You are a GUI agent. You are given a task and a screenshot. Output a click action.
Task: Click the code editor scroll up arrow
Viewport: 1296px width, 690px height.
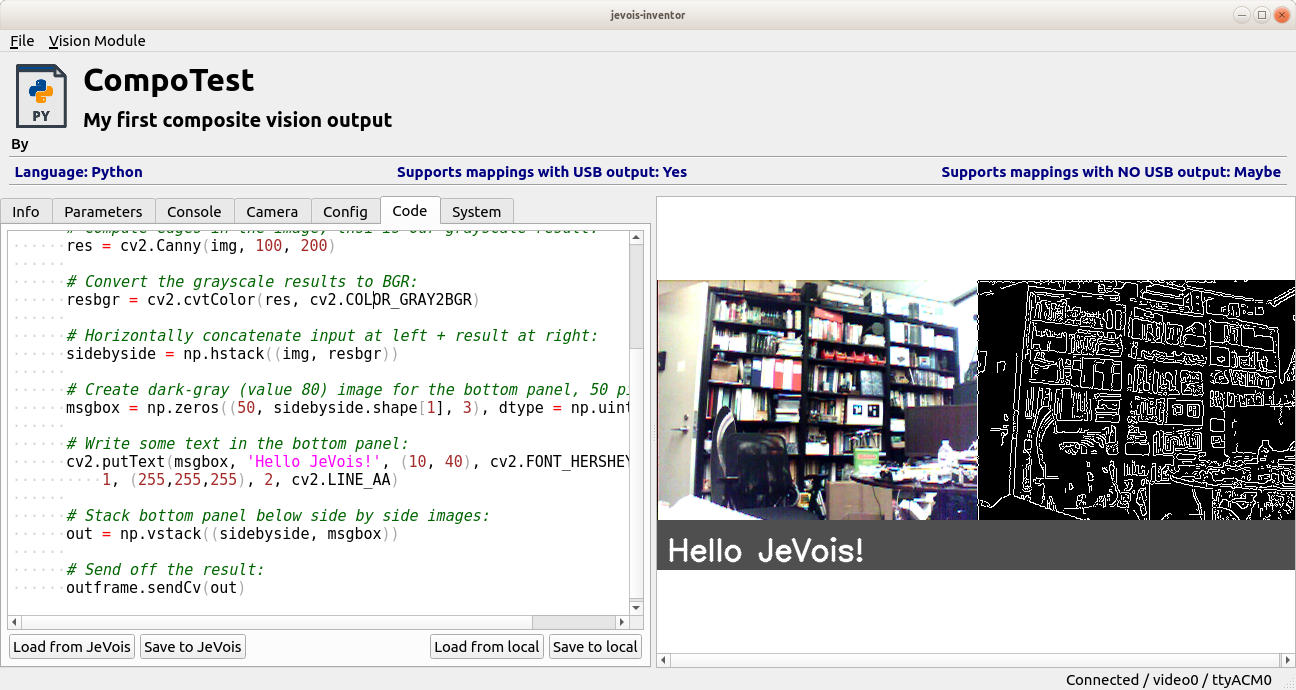point(636,237)
